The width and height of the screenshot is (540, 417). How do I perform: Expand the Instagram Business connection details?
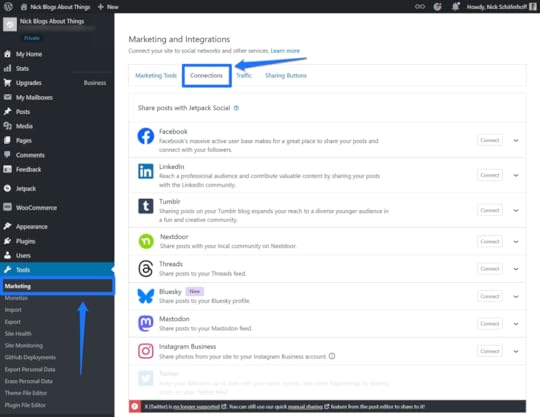tap(516, 352)
